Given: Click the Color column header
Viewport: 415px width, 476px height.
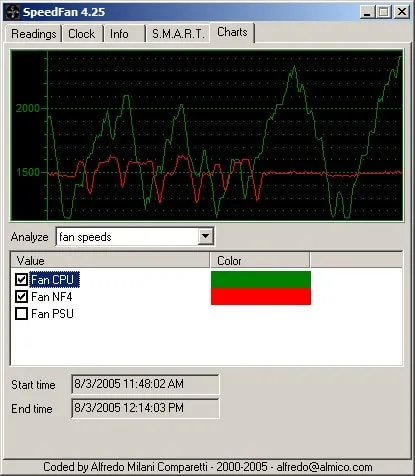Looking at the screenshot, I should point(260,260).
